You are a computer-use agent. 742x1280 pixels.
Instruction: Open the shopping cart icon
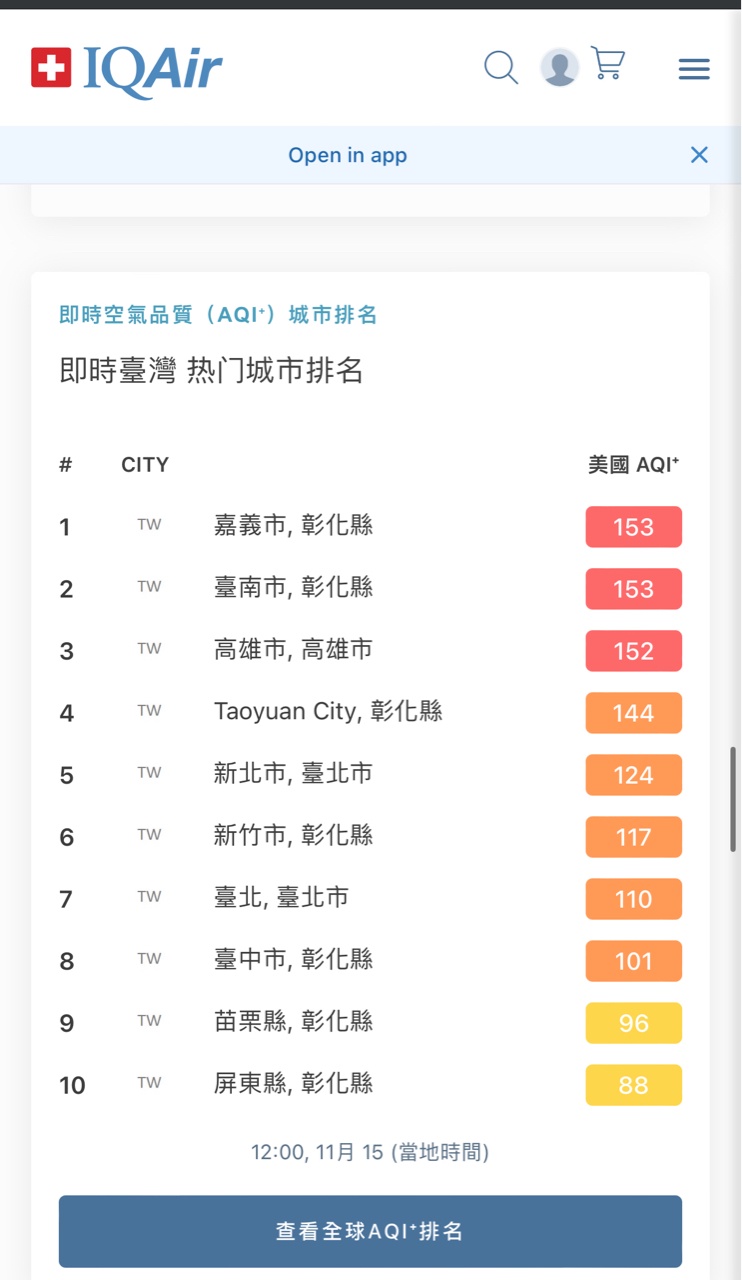[608, 64]
